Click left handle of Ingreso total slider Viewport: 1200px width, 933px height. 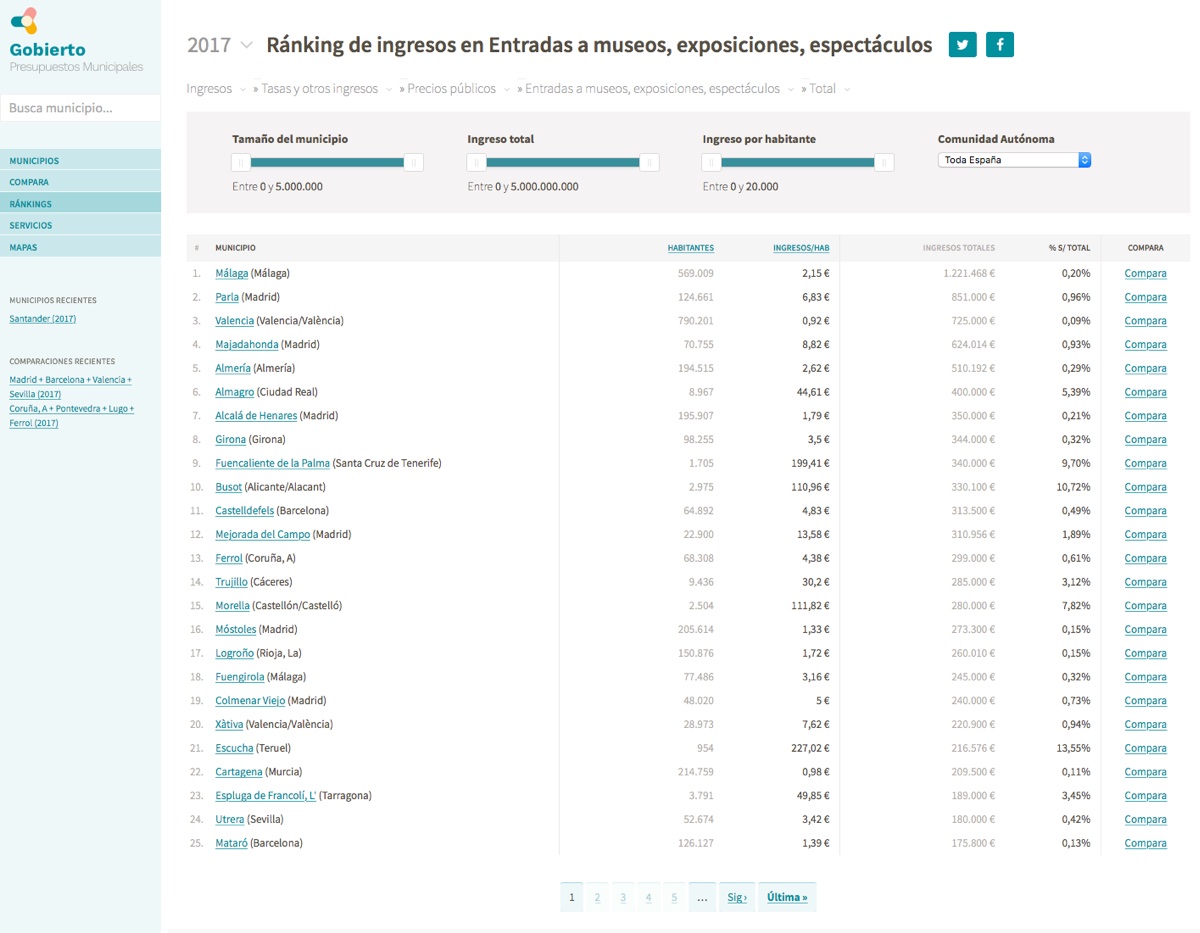(478, 163)
